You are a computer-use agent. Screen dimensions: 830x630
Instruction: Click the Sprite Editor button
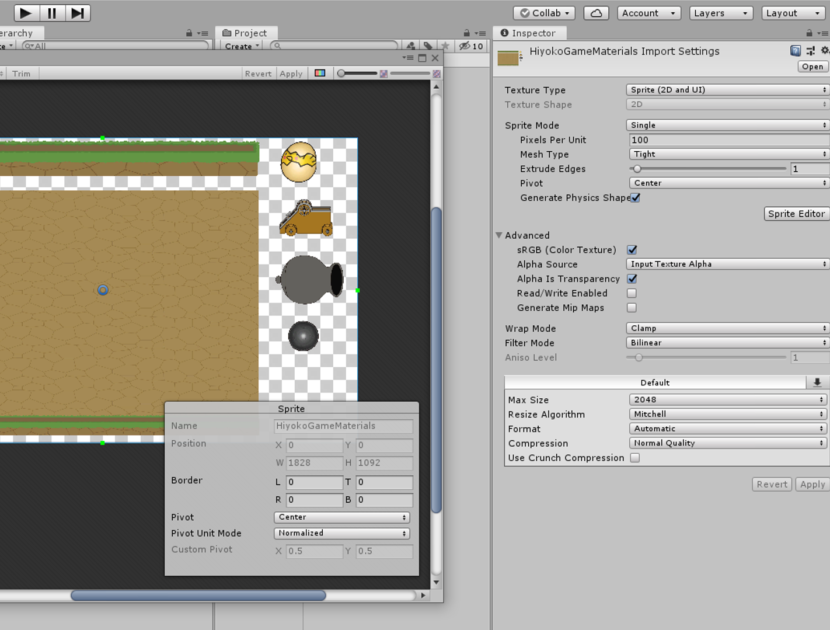coord(796,213)
